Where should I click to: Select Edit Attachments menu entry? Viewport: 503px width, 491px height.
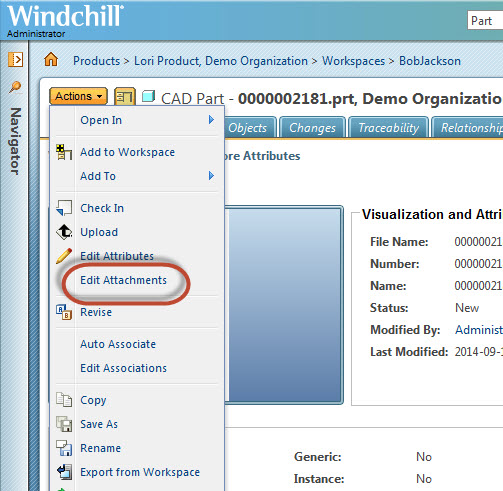coord(123,280)
